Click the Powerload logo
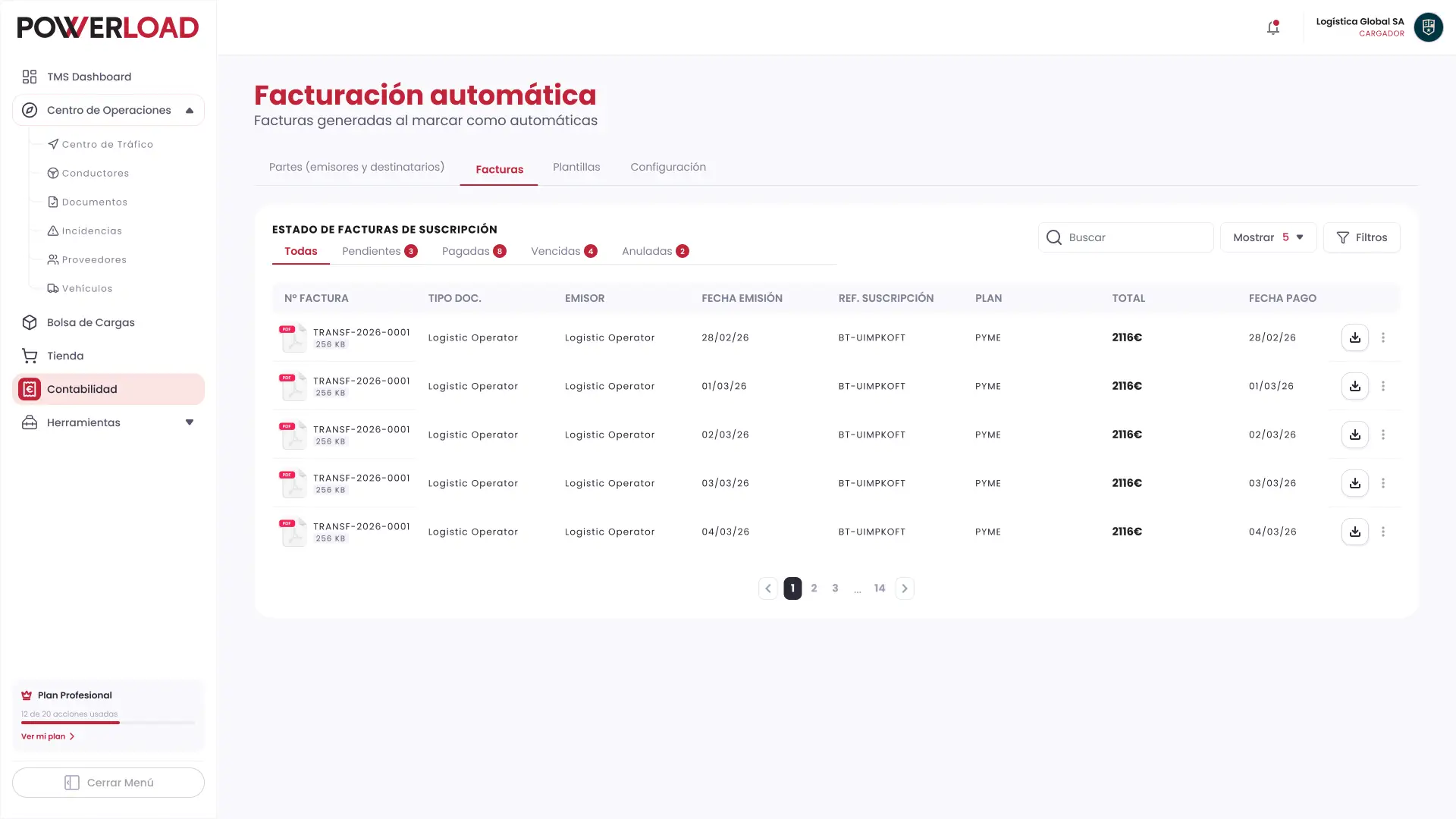The image size is (1456, 819). pos(108,28)
